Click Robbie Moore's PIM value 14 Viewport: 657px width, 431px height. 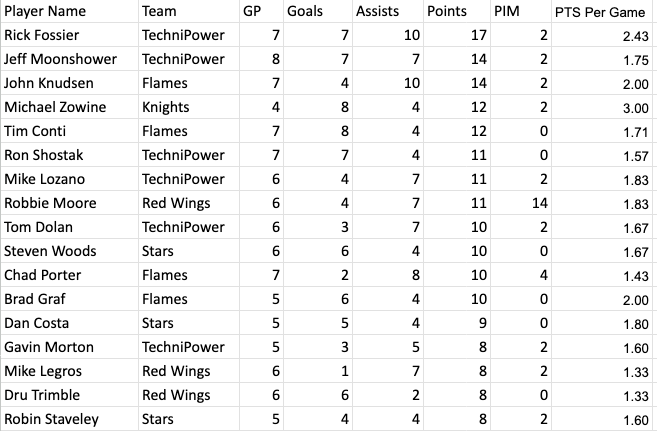[521, 203]
